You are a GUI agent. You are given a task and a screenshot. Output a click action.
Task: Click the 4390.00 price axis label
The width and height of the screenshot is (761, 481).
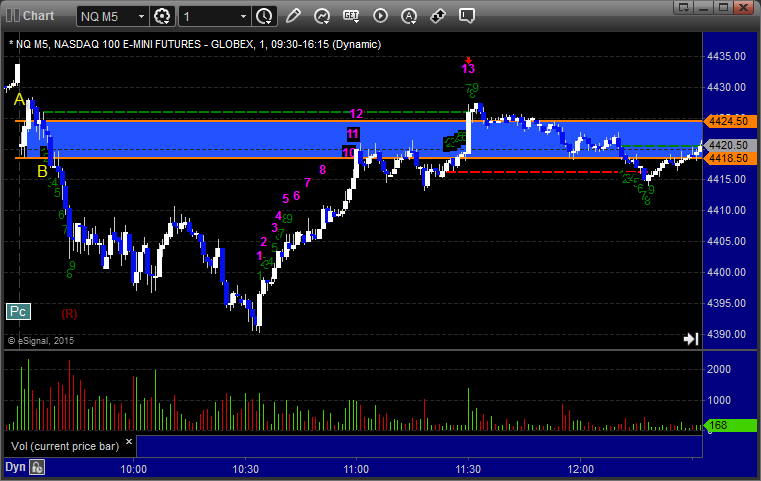point(727,334)
